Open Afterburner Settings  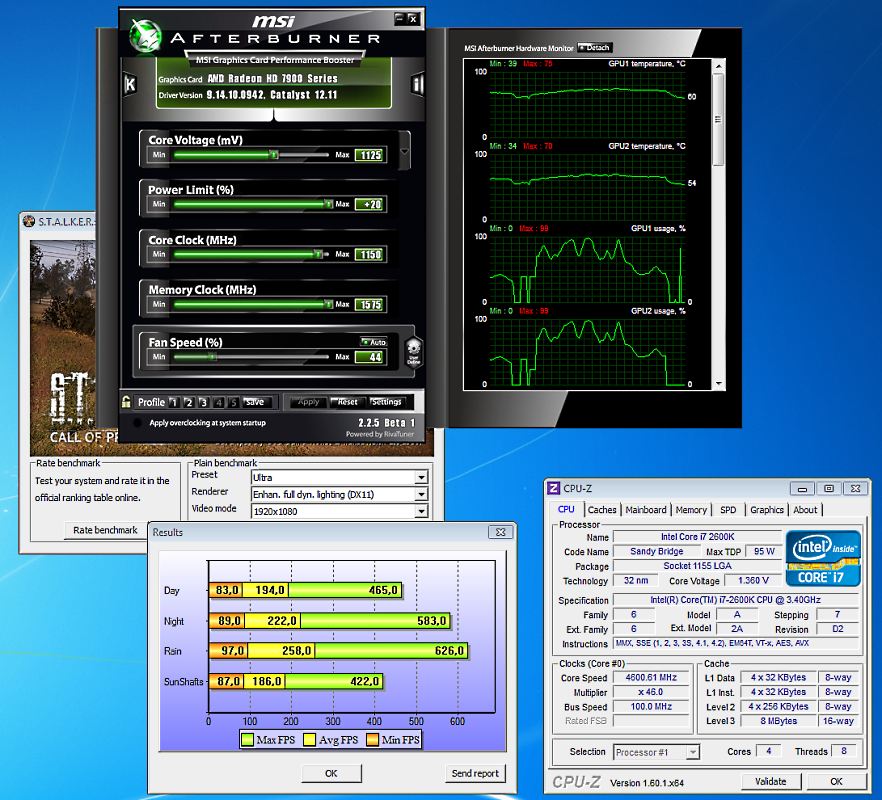click(x=386, y=402)
